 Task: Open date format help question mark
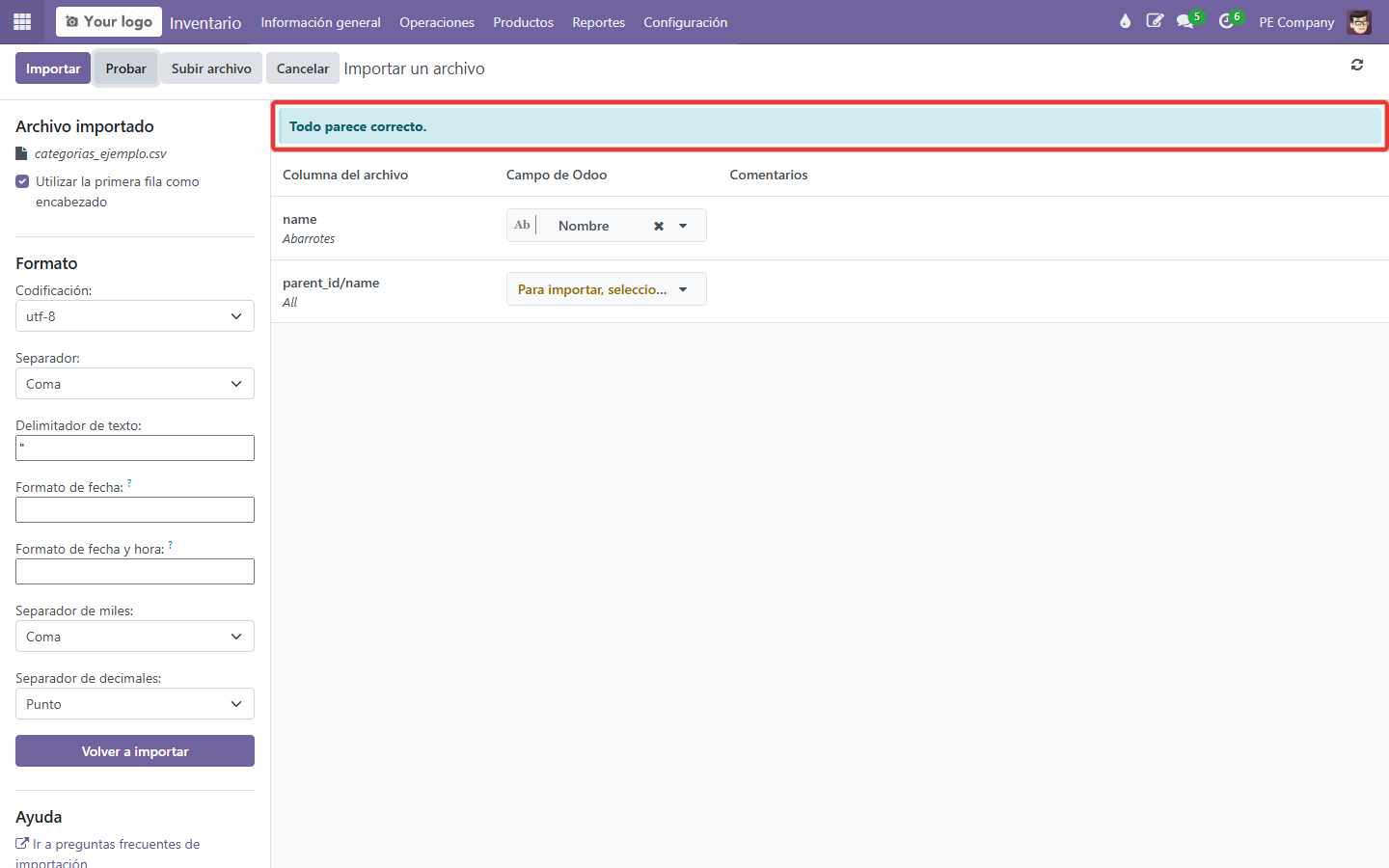129,483
